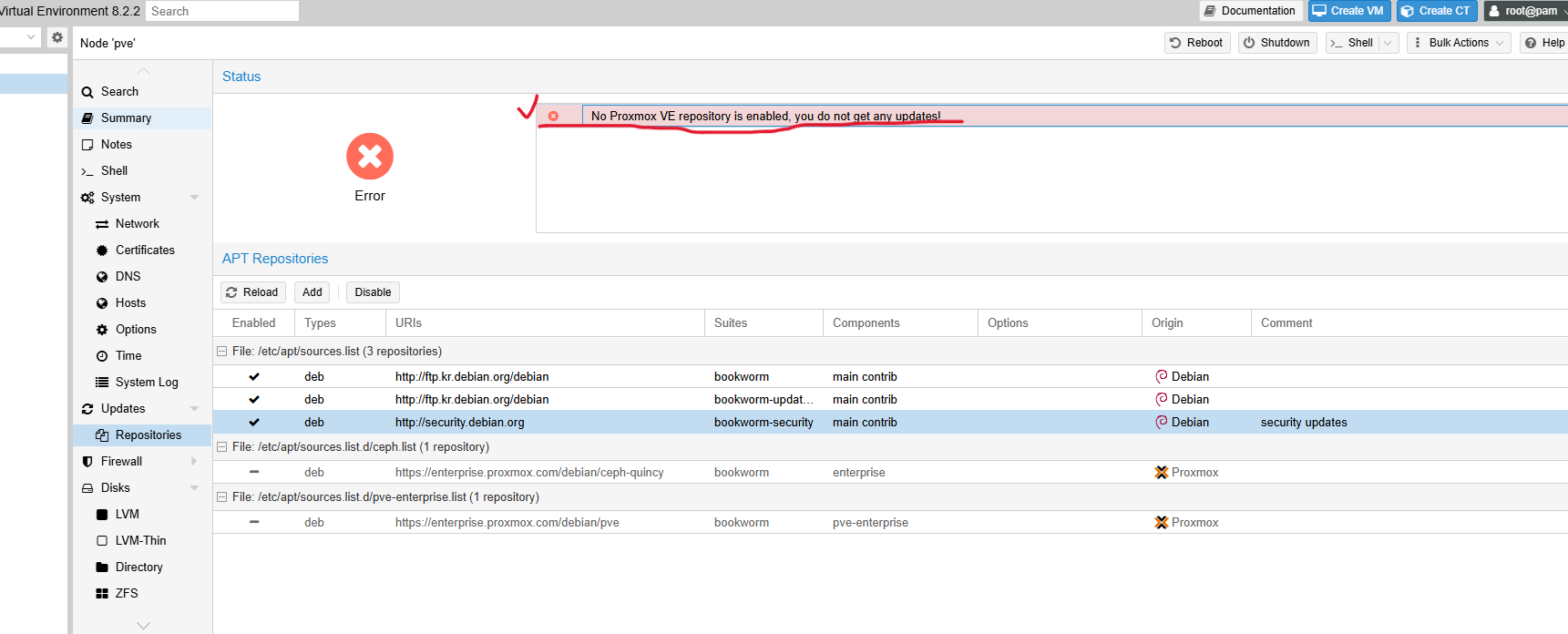Click the Disable button

pyautogui.click(x=373, y=292)
